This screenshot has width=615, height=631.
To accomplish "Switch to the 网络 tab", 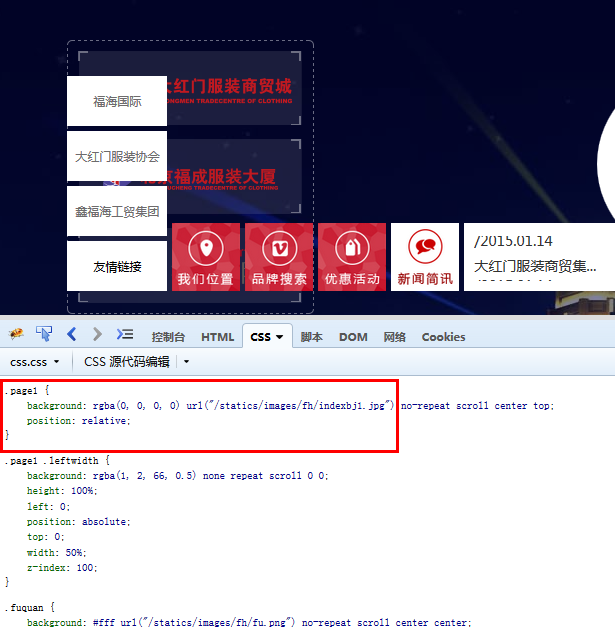I will click(x=394, y=337).
